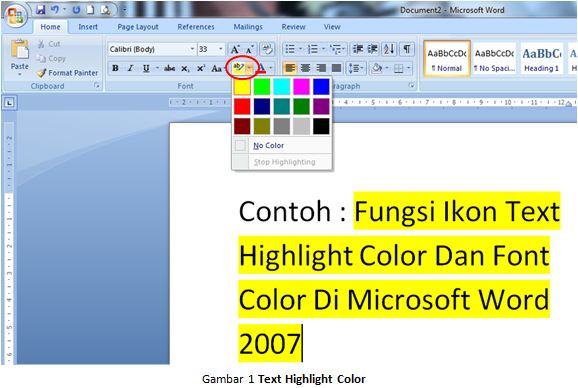Clear formatting from selection
The width and height of the screenshot is (578, 388).
(x=267, y=49)
